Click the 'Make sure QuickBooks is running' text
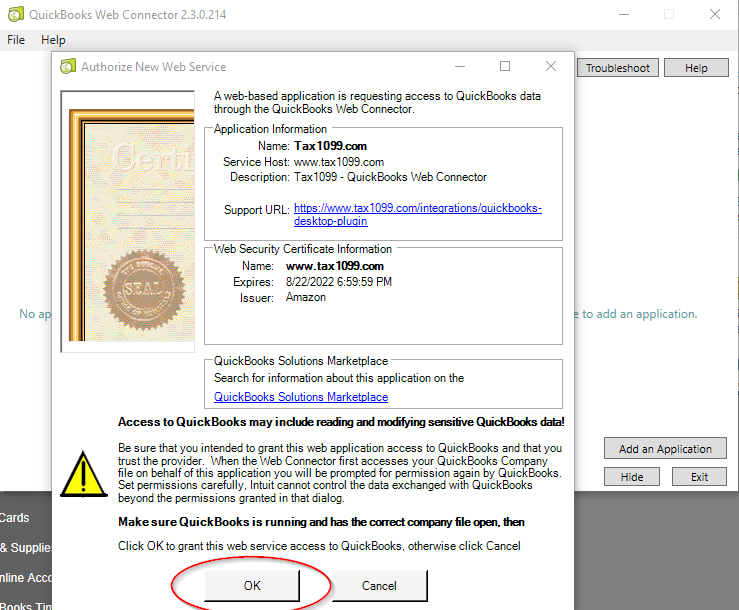Viewport: 739px width, 610px height. (321, 522)
